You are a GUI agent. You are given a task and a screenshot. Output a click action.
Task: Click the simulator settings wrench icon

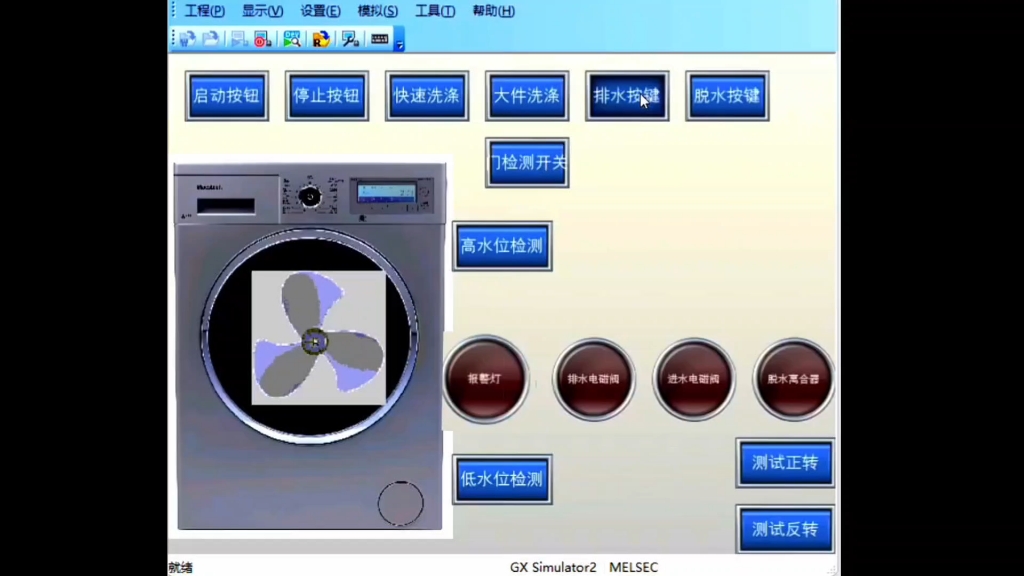tap(350, 39)
